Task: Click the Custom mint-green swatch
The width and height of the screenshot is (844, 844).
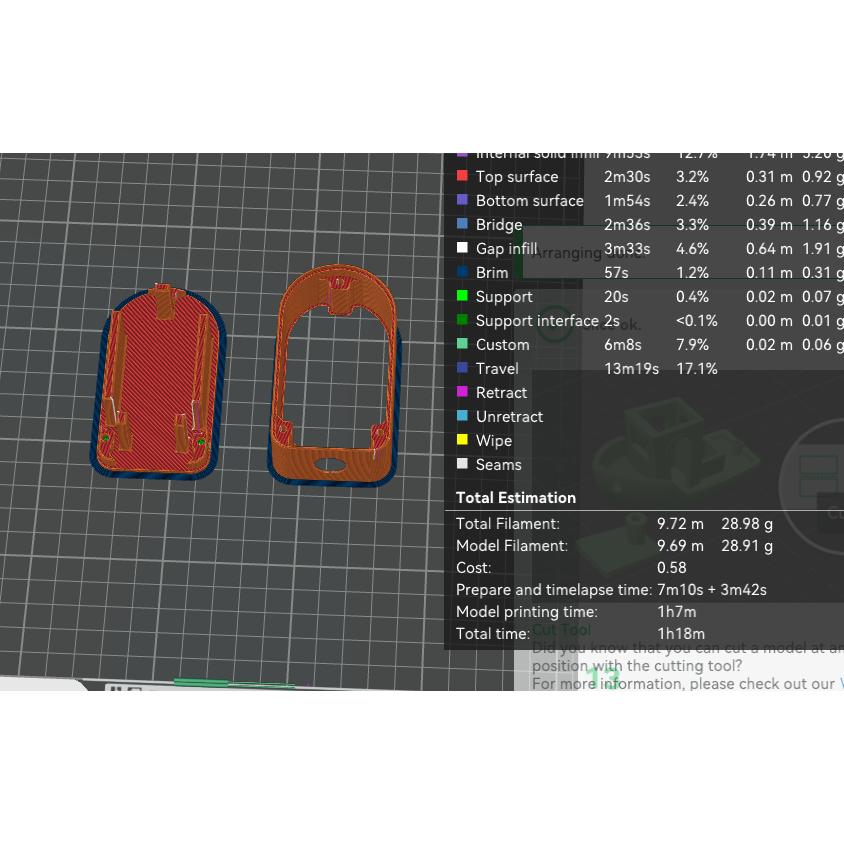Action: point(462,343)
